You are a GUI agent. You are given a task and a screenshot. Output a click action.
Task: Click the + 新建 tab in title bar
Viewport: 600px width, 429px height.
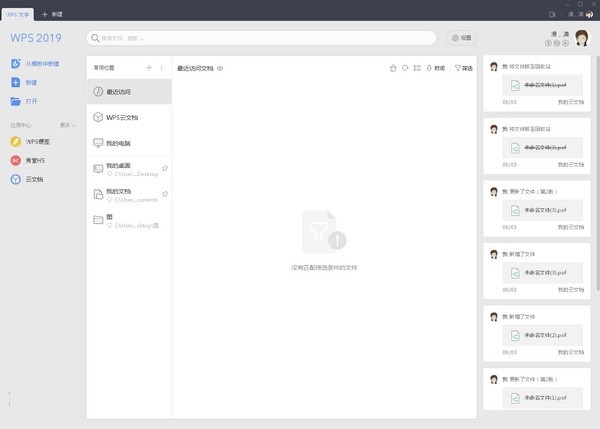tap(52, 14)
